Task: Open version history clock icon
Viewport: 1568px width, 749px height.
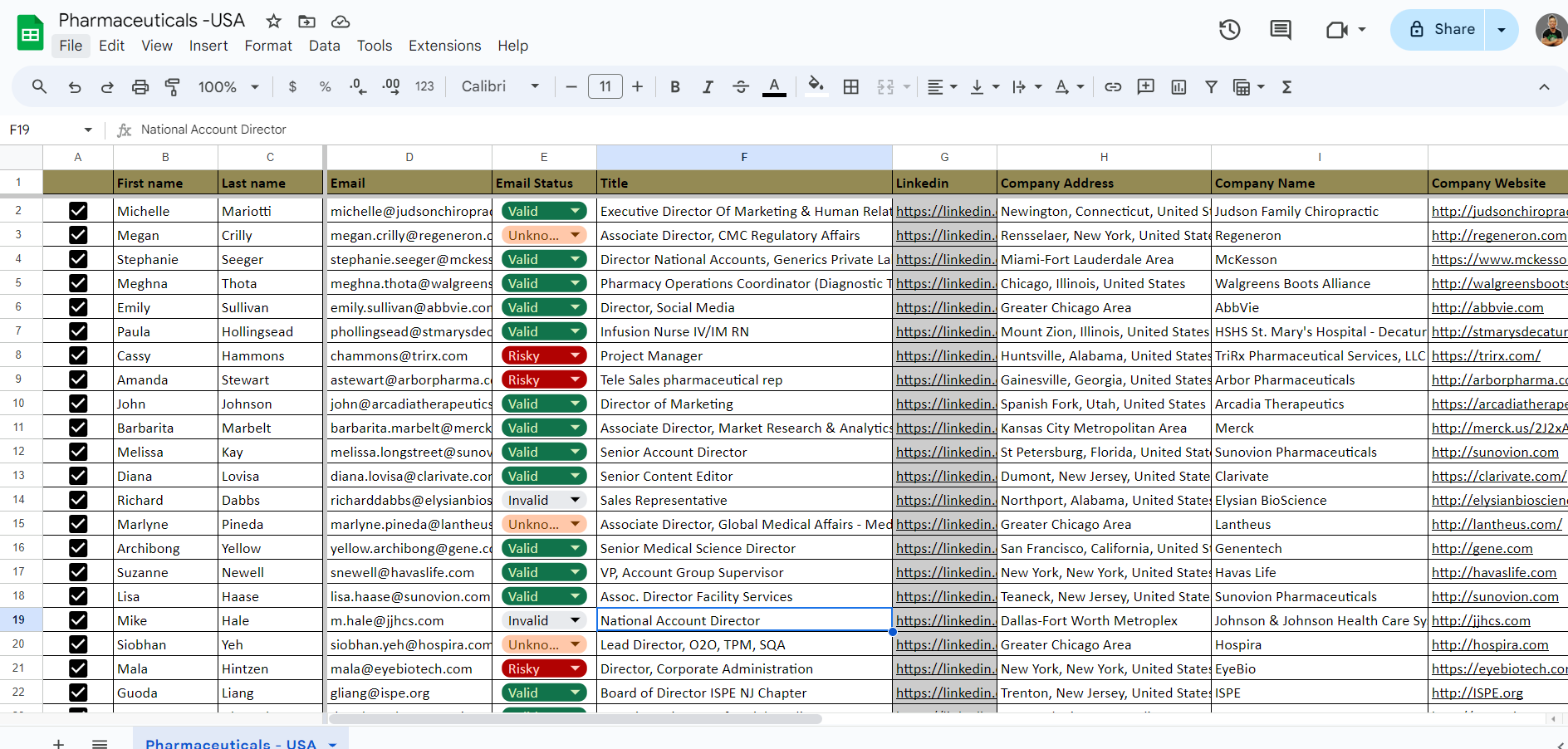Action: coord(1230,30)
